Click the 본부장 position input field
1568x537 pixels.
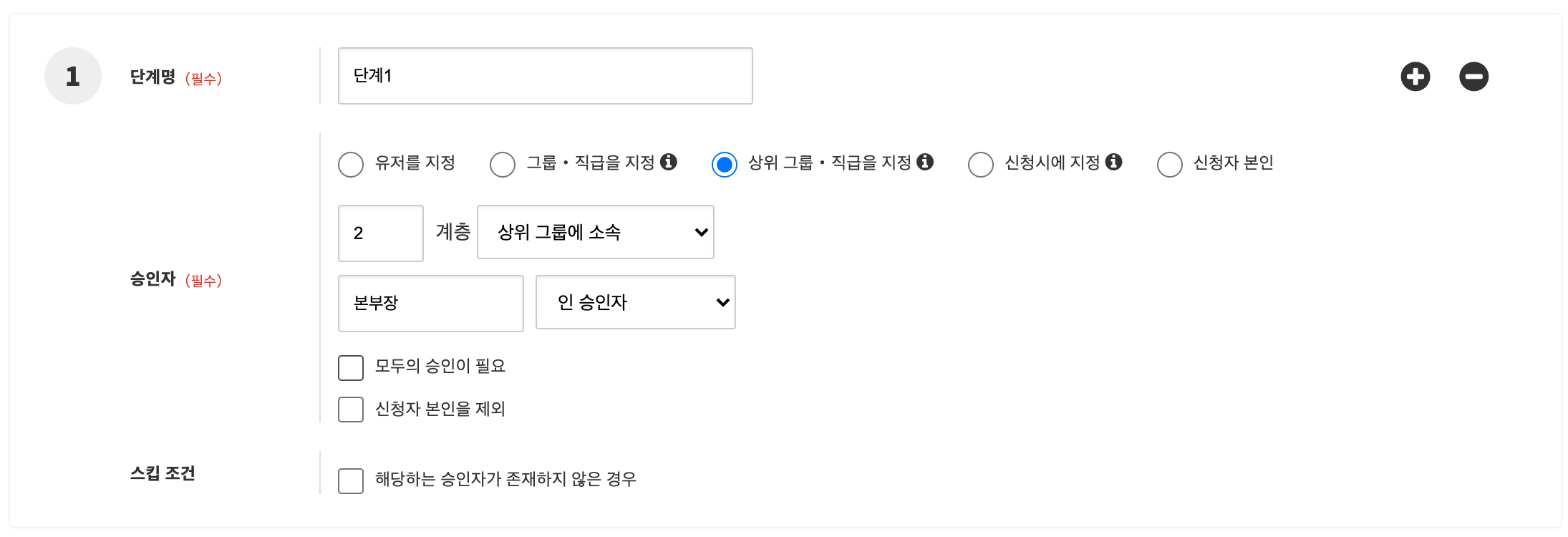430,304
